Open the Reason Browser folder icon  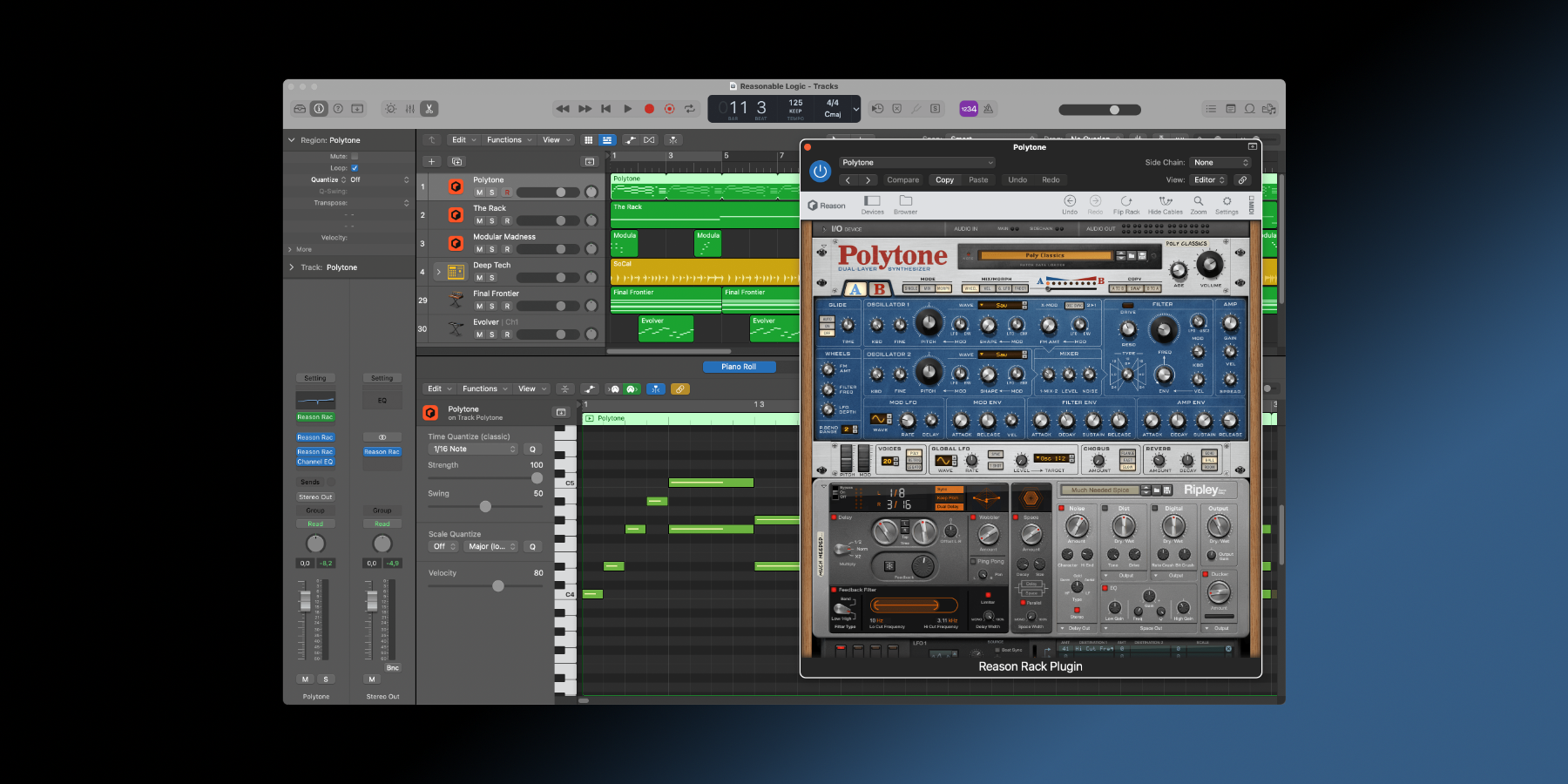tap(905, 201)
